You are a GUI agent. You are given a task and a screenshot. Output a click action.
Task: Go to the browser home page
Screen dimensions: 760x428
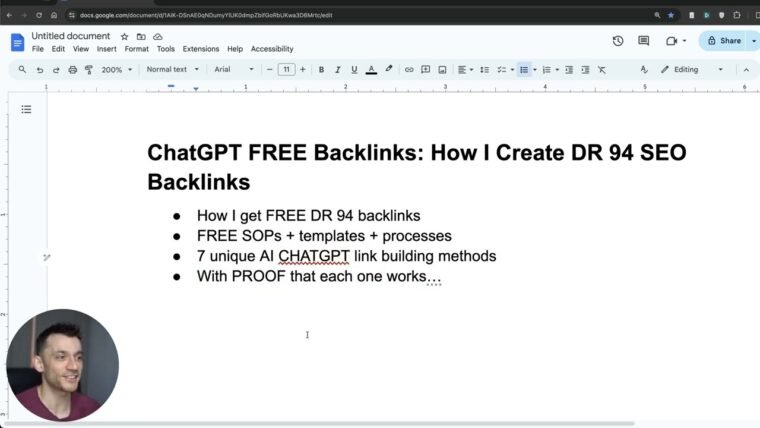coord(54,15)
